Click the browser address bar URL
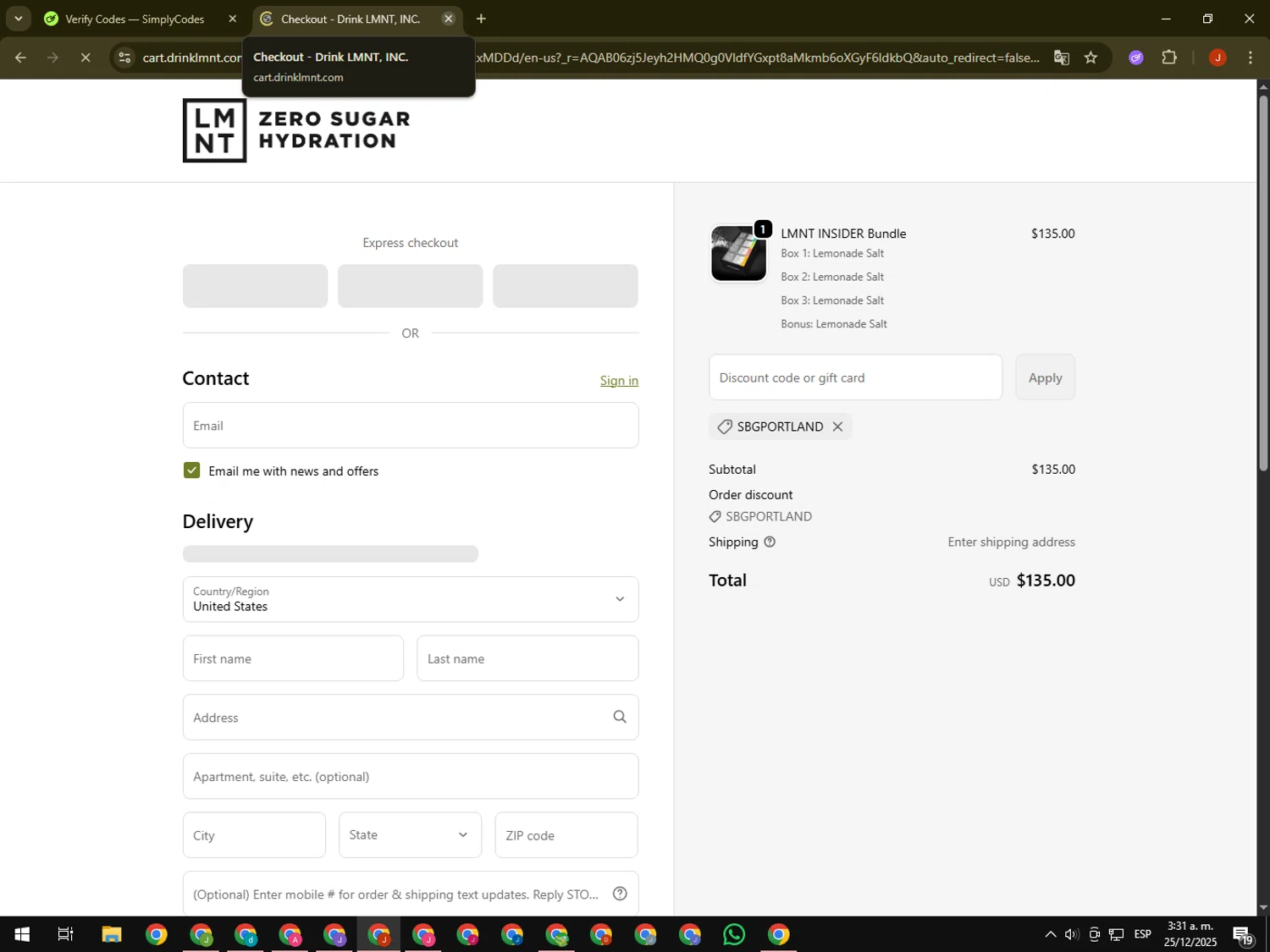The image size is (1270, 952). [x=593, y=58]
